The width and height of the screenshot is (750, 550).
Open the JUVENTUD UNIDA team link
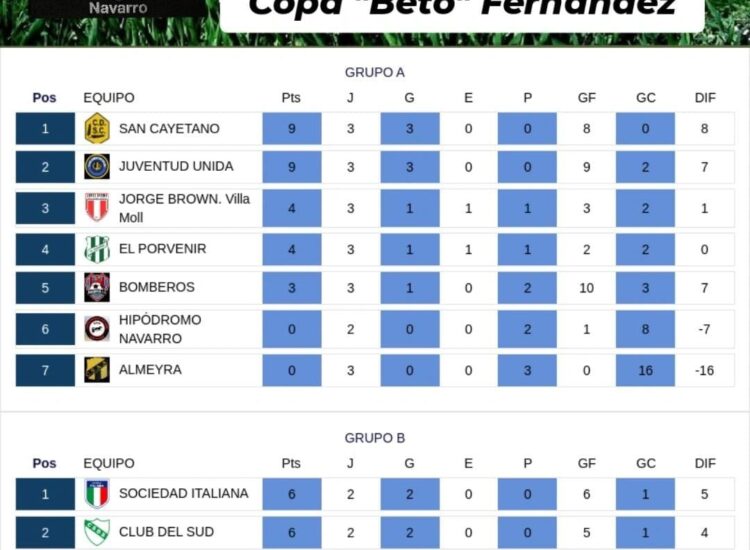point(176,166)
